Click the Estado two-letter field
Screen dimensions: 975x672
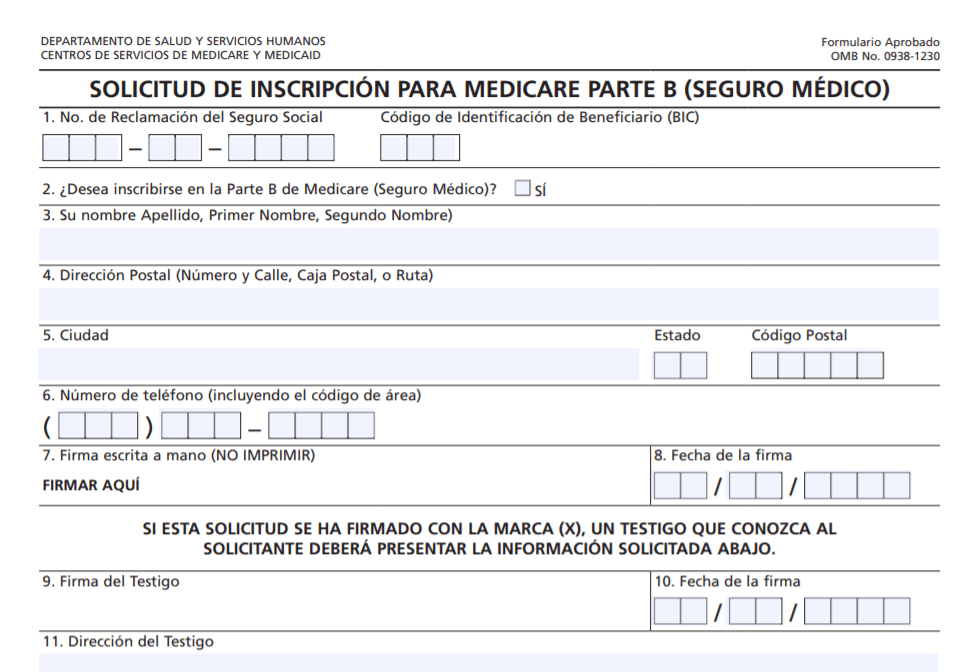(680, 365)
